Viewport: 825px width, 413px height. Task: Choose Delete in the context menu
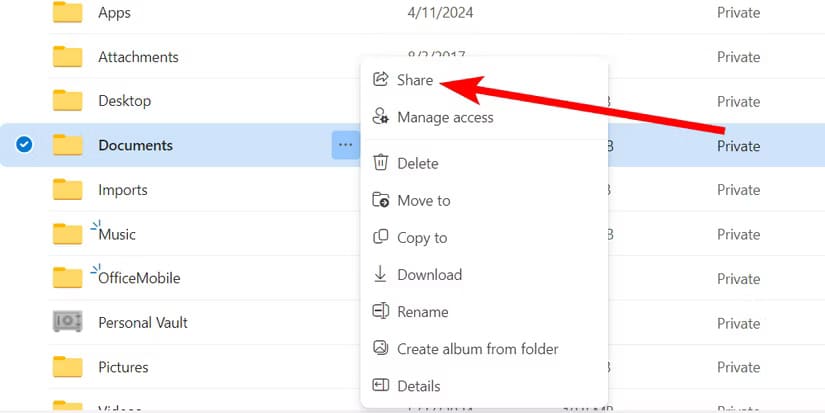(x=484, y=163)
